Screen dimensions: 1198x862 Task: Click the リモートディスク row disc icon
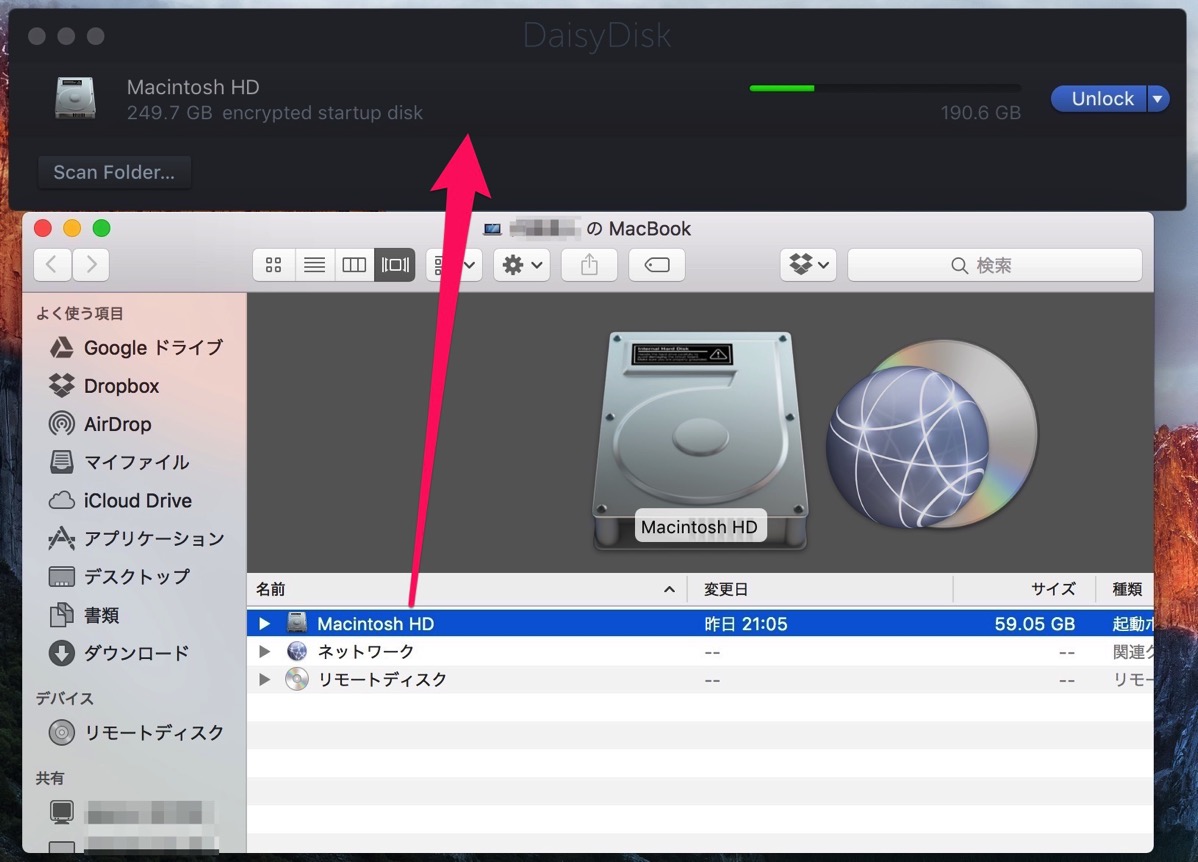[x=296, y=679]
